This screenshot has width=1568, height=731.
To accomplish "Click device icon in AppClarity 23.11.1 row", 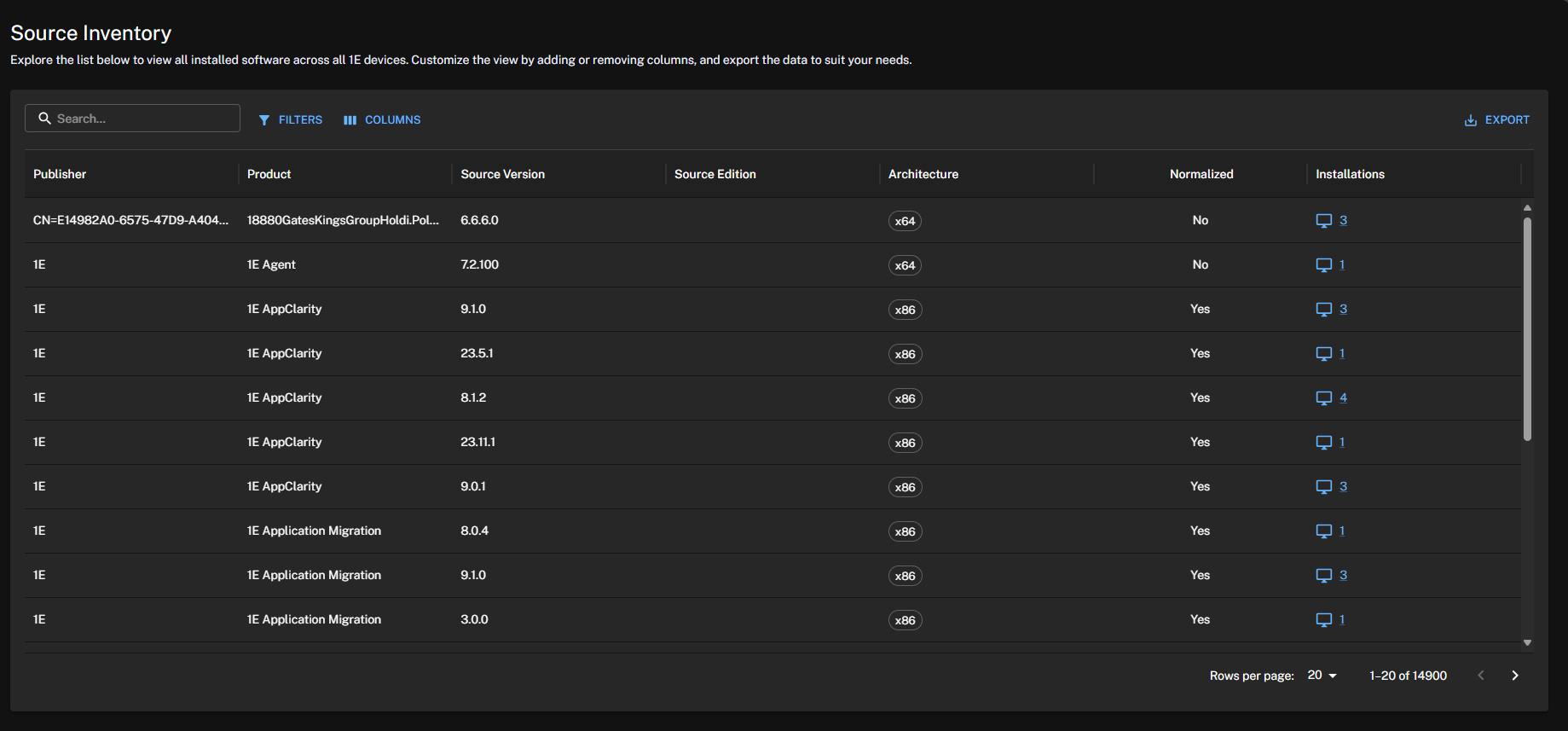I will click(x=1323, y=443).
